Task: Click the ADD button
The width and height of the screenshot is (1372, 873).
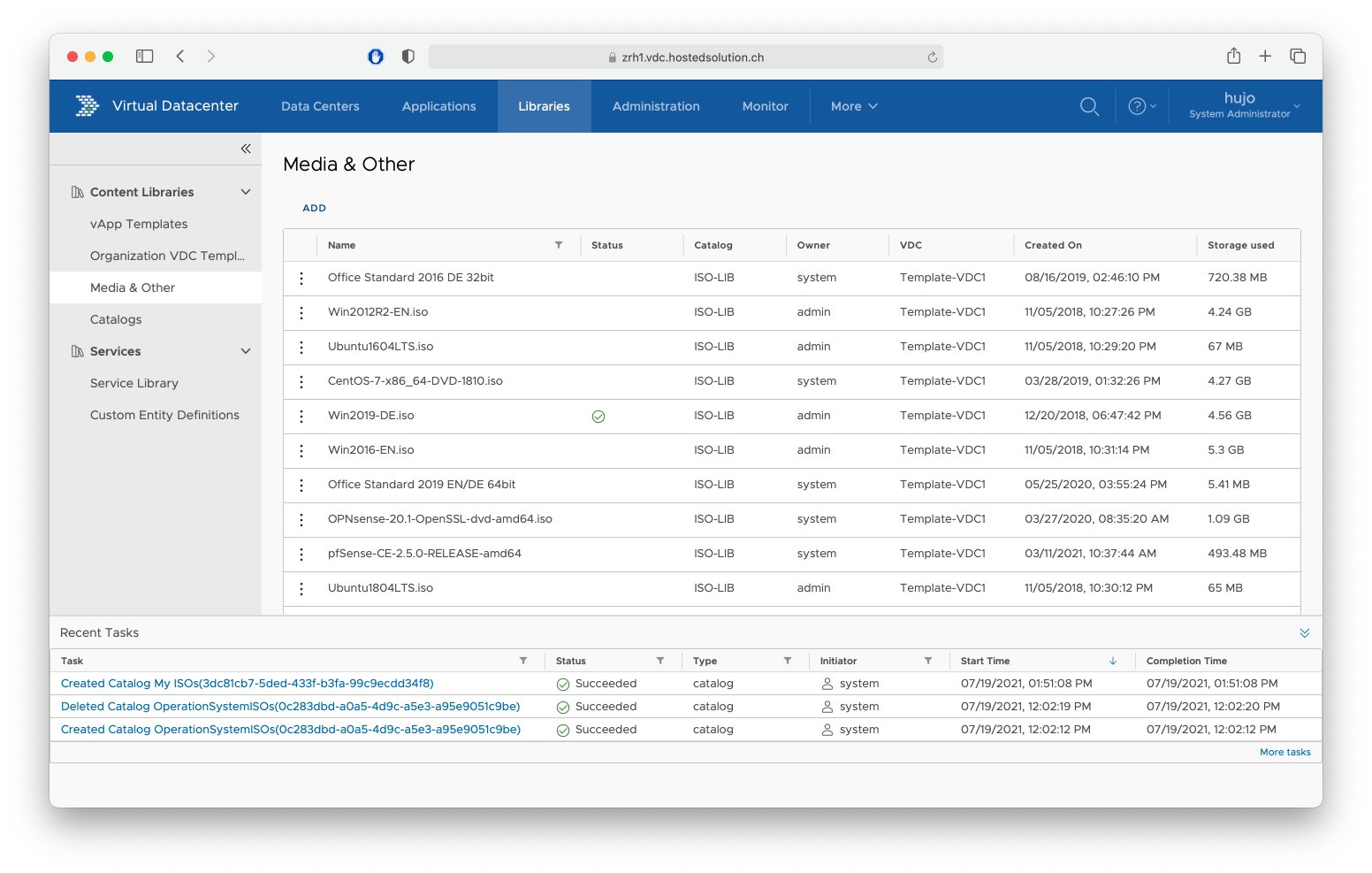Action: tap(314, 208)
